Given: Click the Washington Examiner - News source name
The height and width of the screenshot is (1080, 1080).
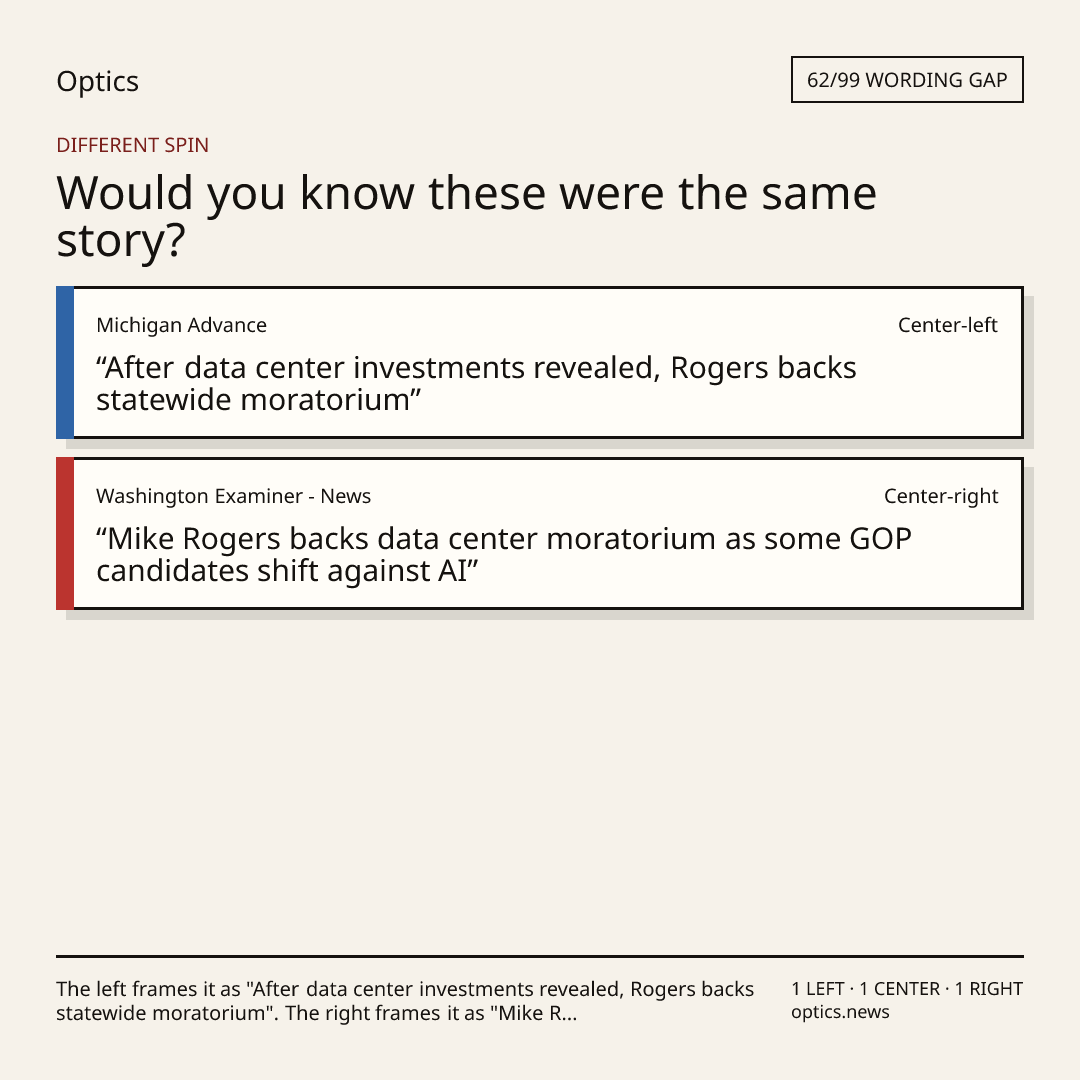Looking at the screenshot, I should 233,496.
